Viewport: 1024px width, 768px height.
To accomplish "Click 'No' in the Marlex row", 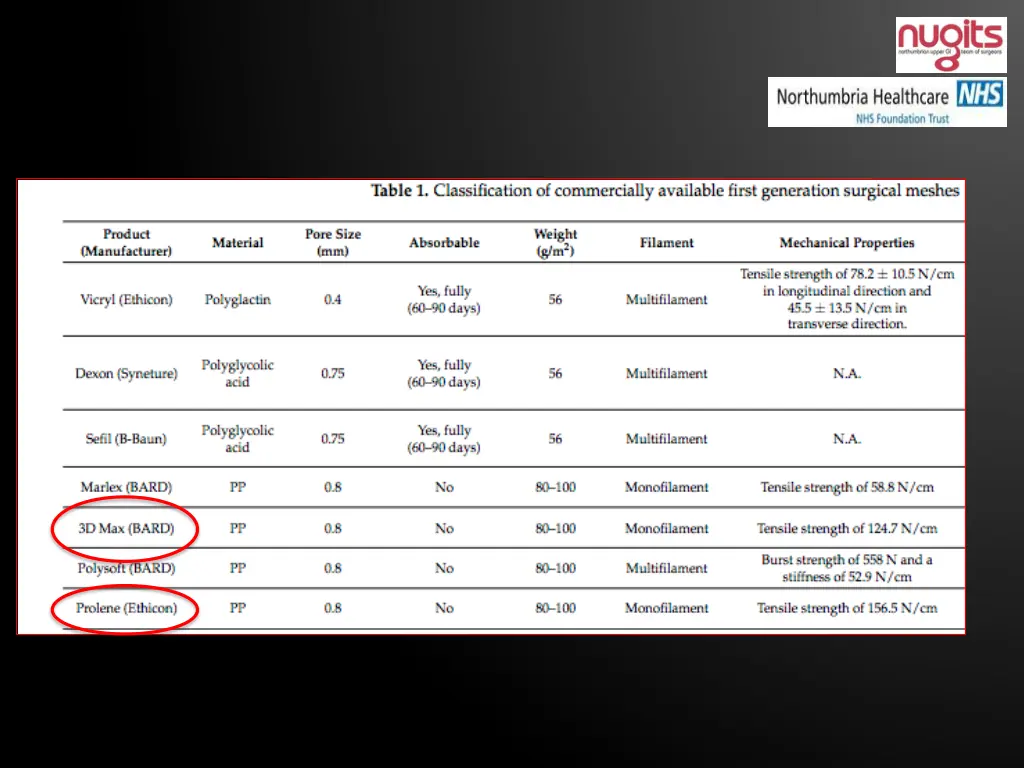I will (444, 487).
